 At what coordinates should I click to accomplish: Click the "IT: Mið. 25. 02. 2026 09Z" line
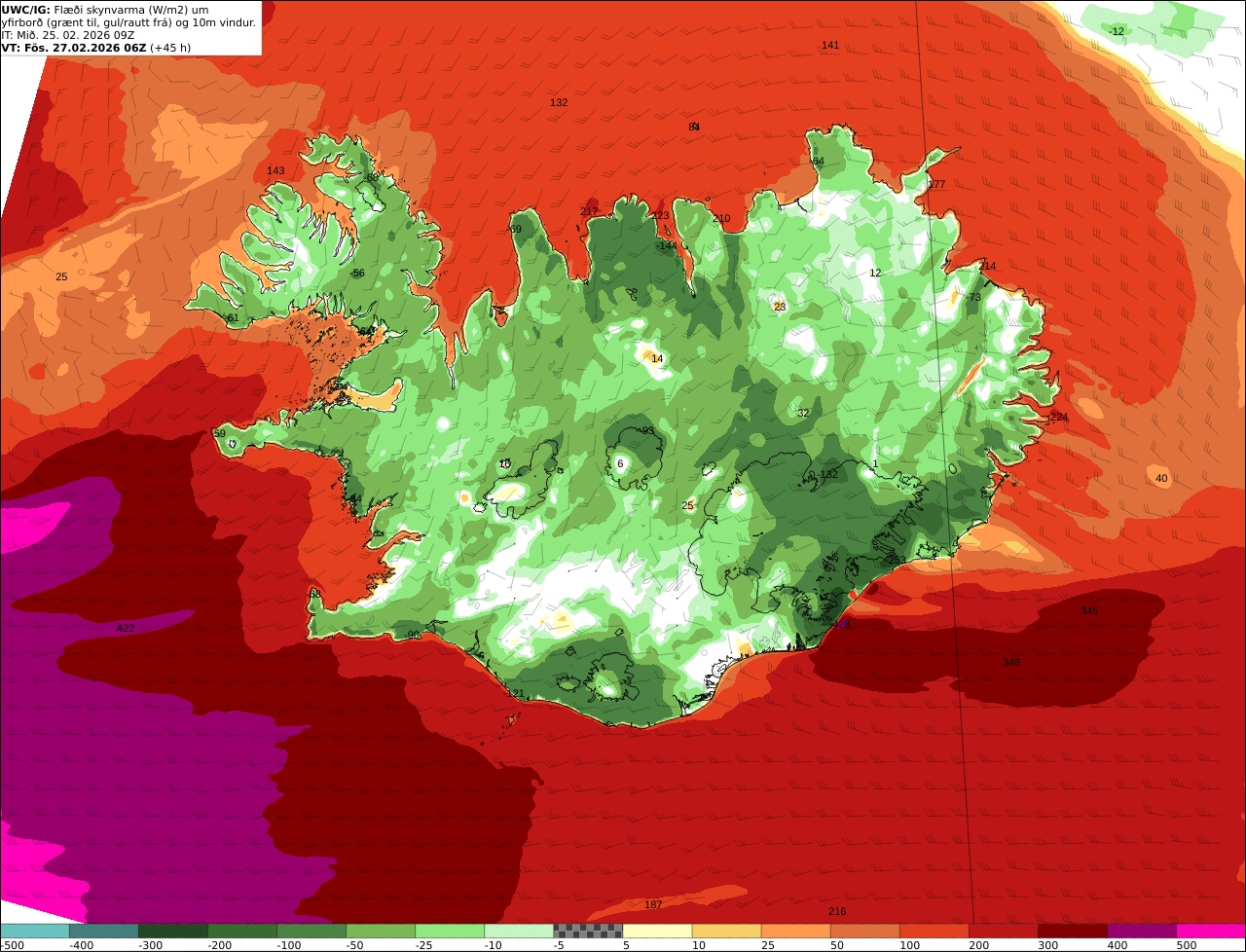(67, 34)
